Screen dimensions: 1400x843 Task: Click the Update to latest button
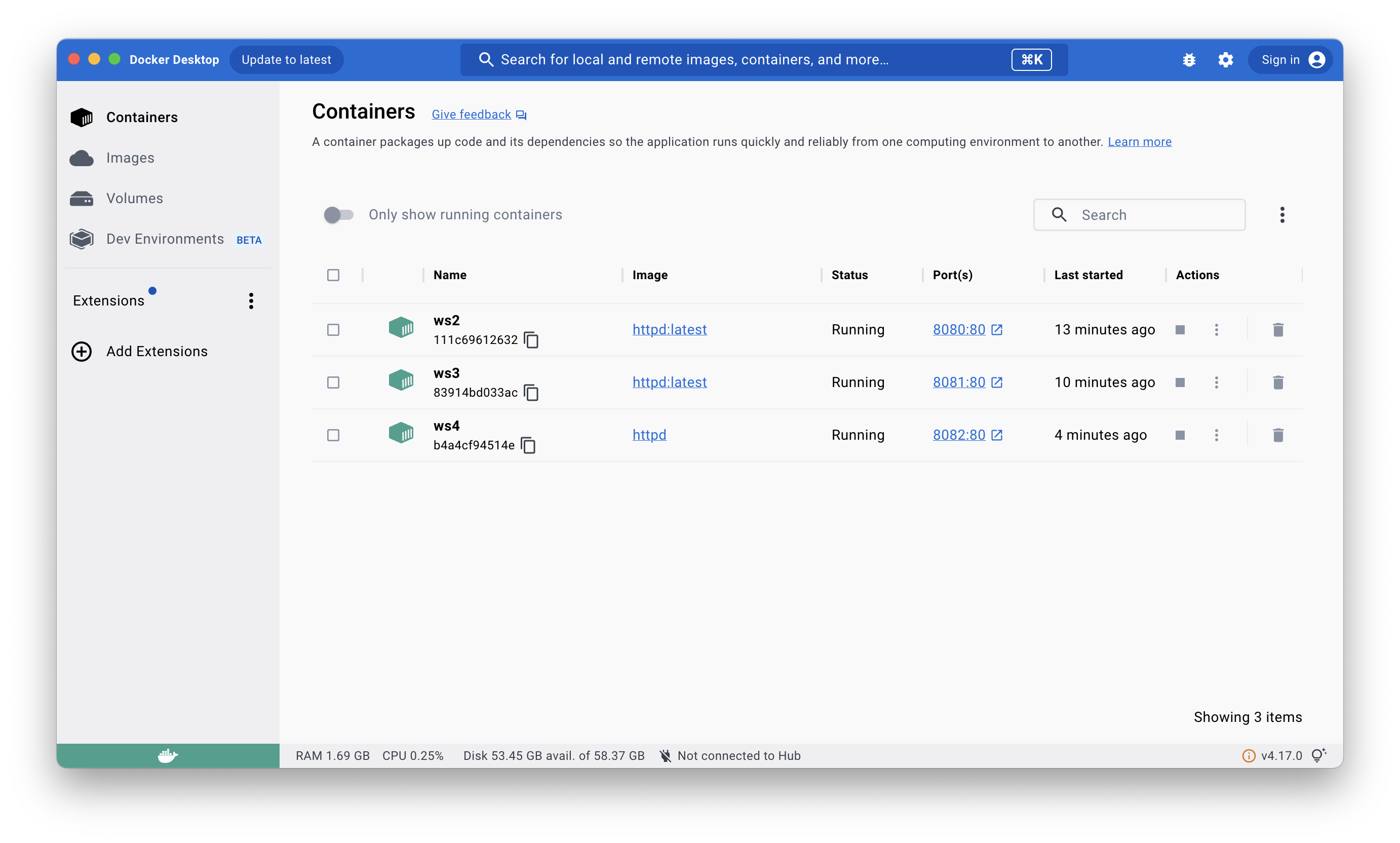[x=286, y=60]
